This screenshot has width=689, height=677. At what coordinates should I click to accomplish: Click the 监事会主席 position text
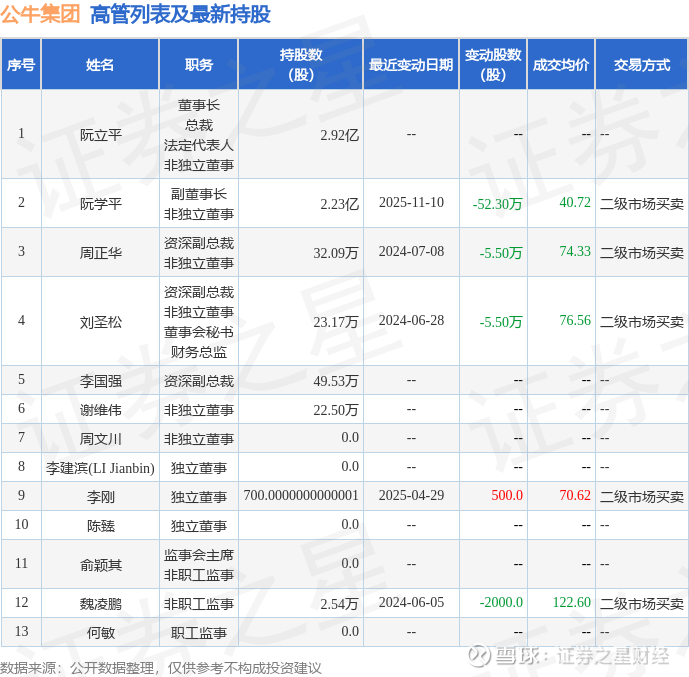(x=199, y=555)
